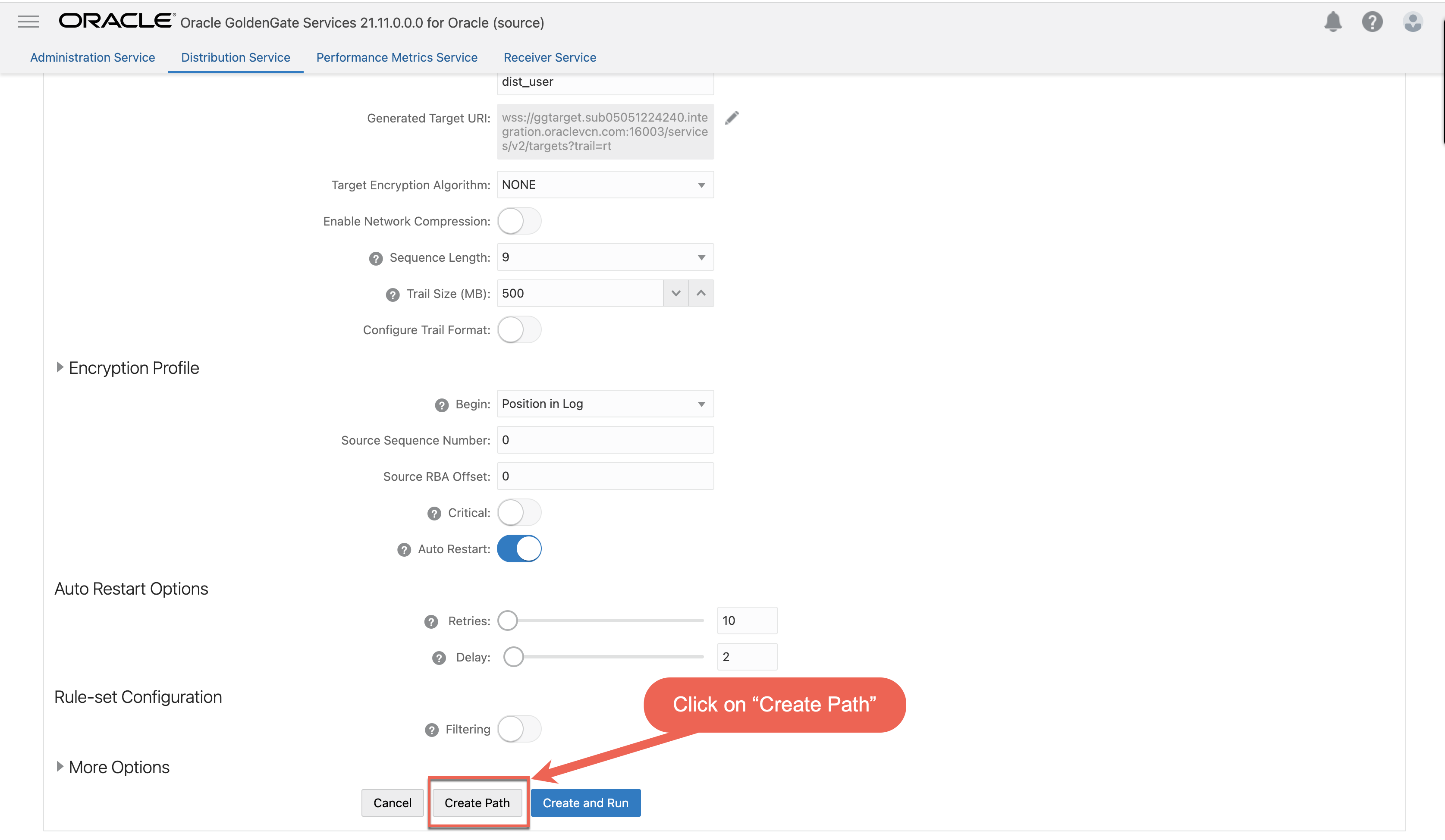This screenshot has width=1445, height=840.
Task: Switch to the Administration Service tab
Action: pos(92,57)
